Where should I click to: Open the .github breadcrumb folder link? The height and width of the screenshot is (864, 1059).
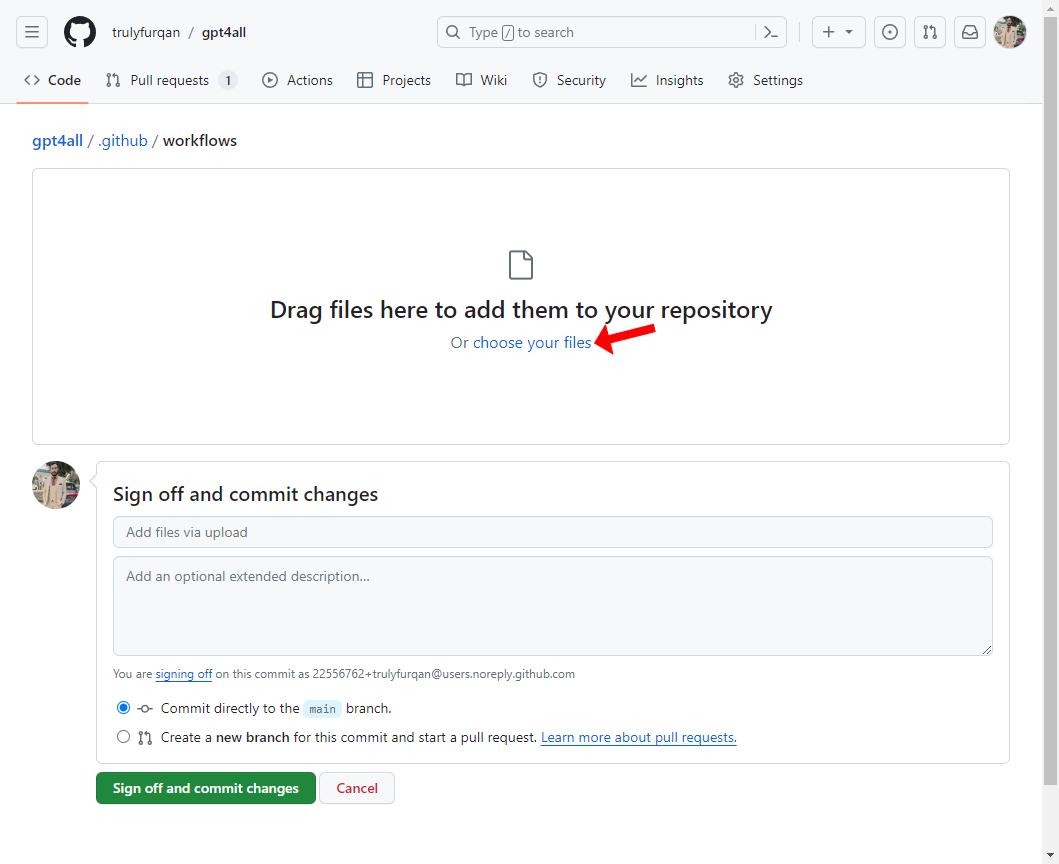122,141
